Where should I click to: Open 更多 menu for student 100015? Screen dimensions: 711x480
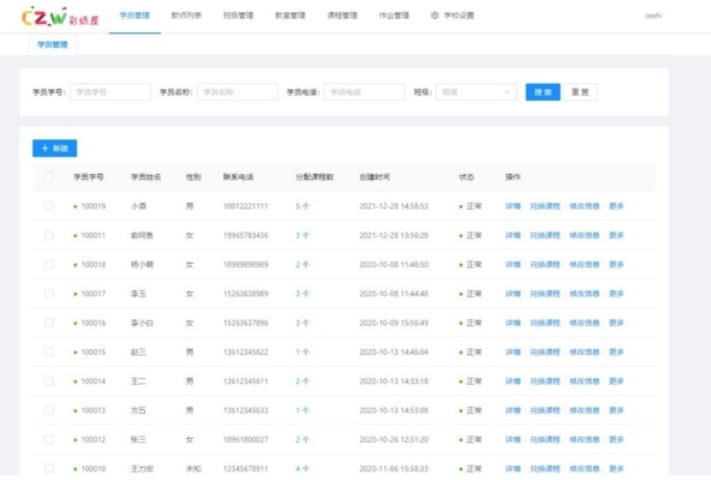pyautogui.click(x=616, y=352)
